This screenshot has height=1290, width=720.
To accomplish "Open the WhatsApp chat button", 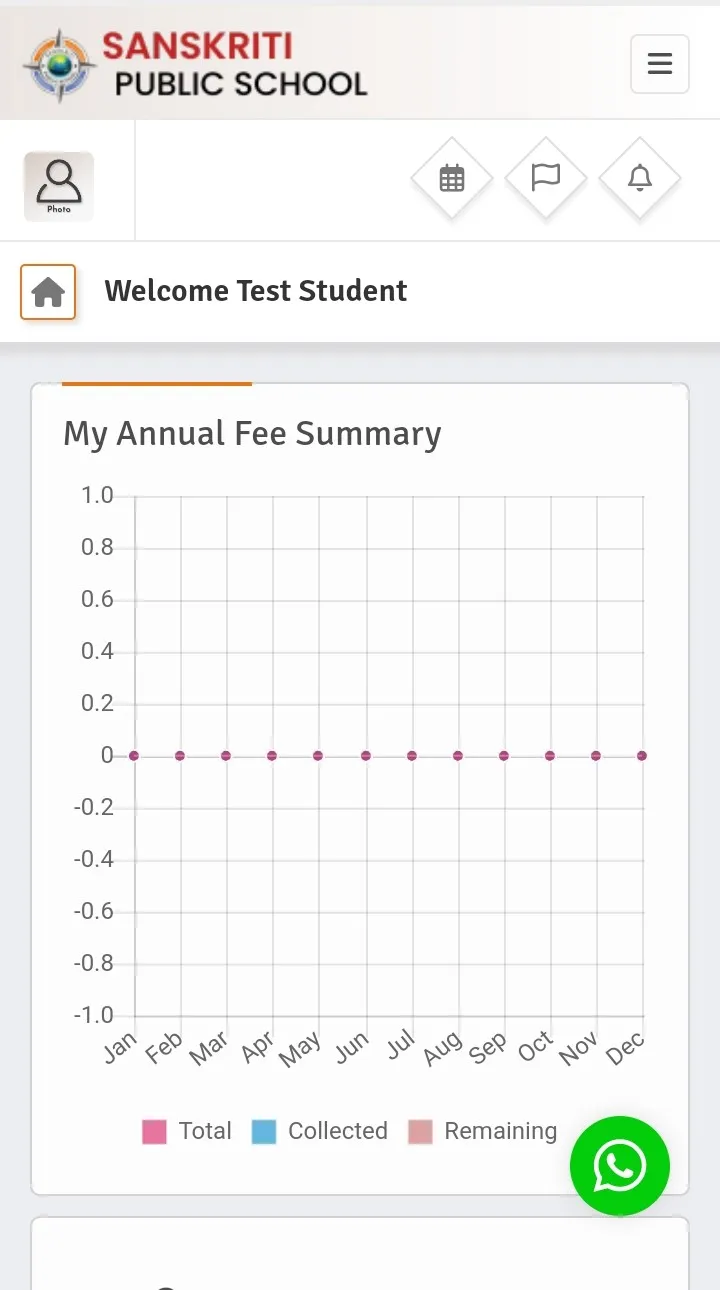I will point(620,1166).
